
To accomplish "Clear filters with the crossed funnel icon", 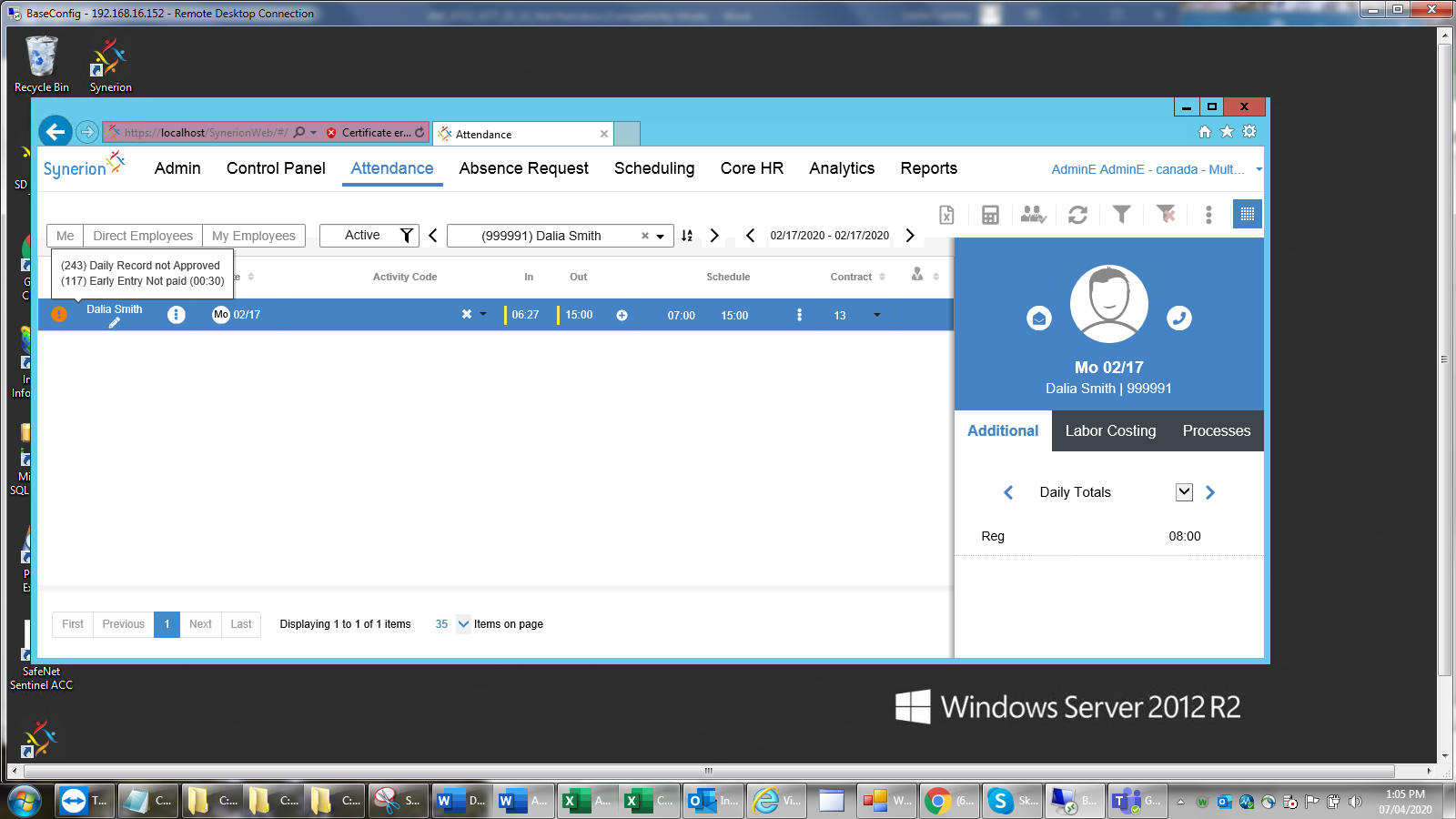I will tap(1166, 215).
